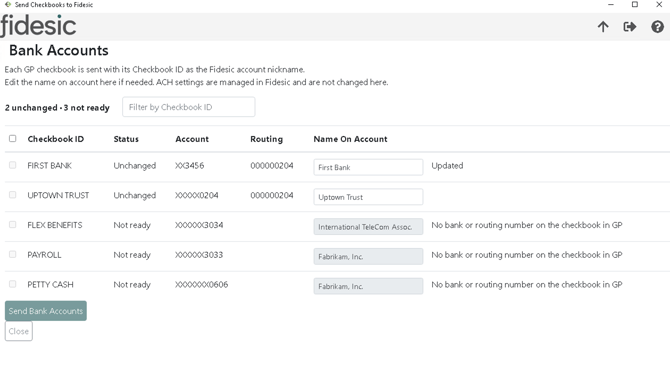Click the Name On Account column header
670x373 pixels.
(350, 139)
